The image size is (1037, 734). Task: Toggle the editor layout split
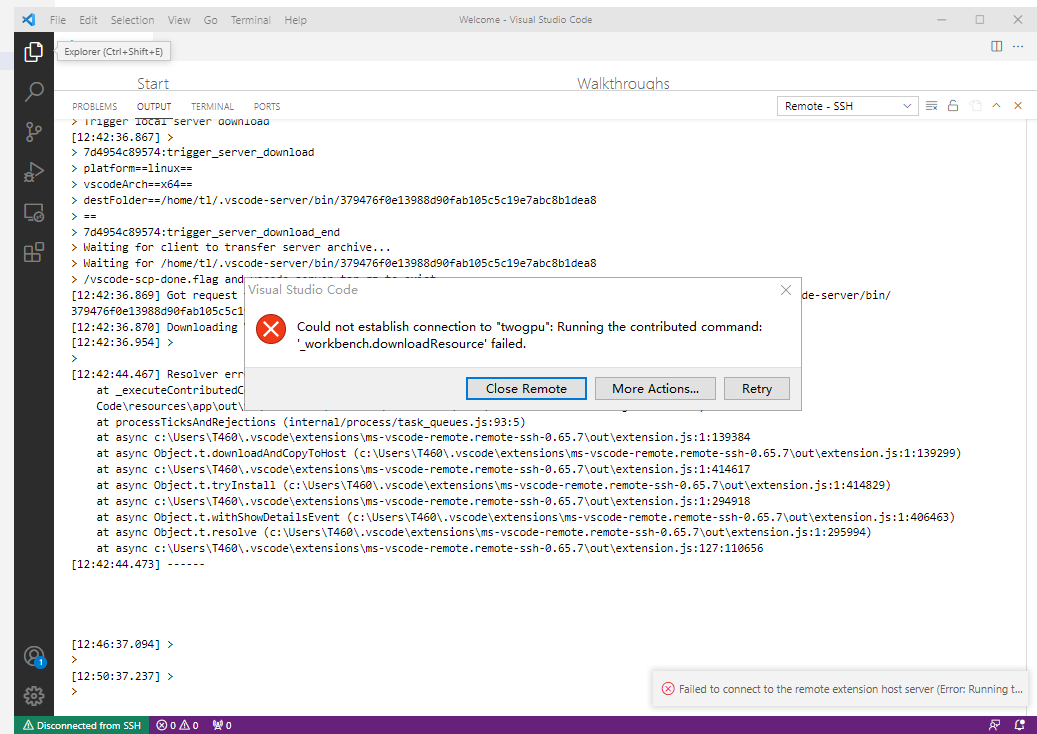coord(996,46)
